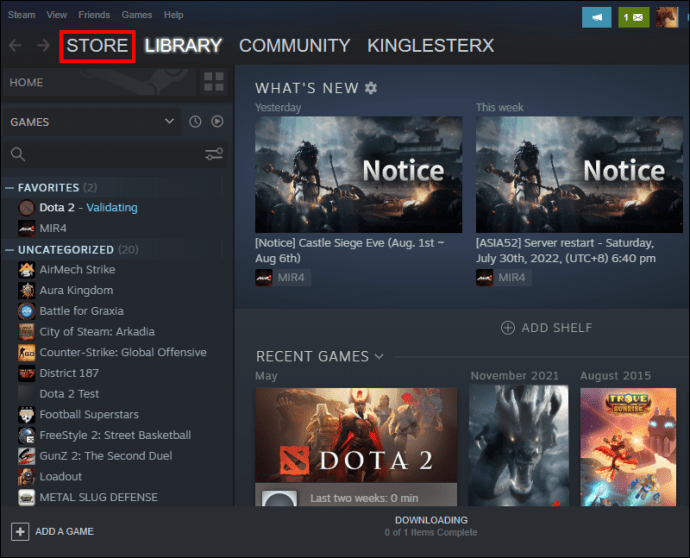Click the back navigation arrow
The width and height of the screenshot is (690, 558).
point(15,45)
